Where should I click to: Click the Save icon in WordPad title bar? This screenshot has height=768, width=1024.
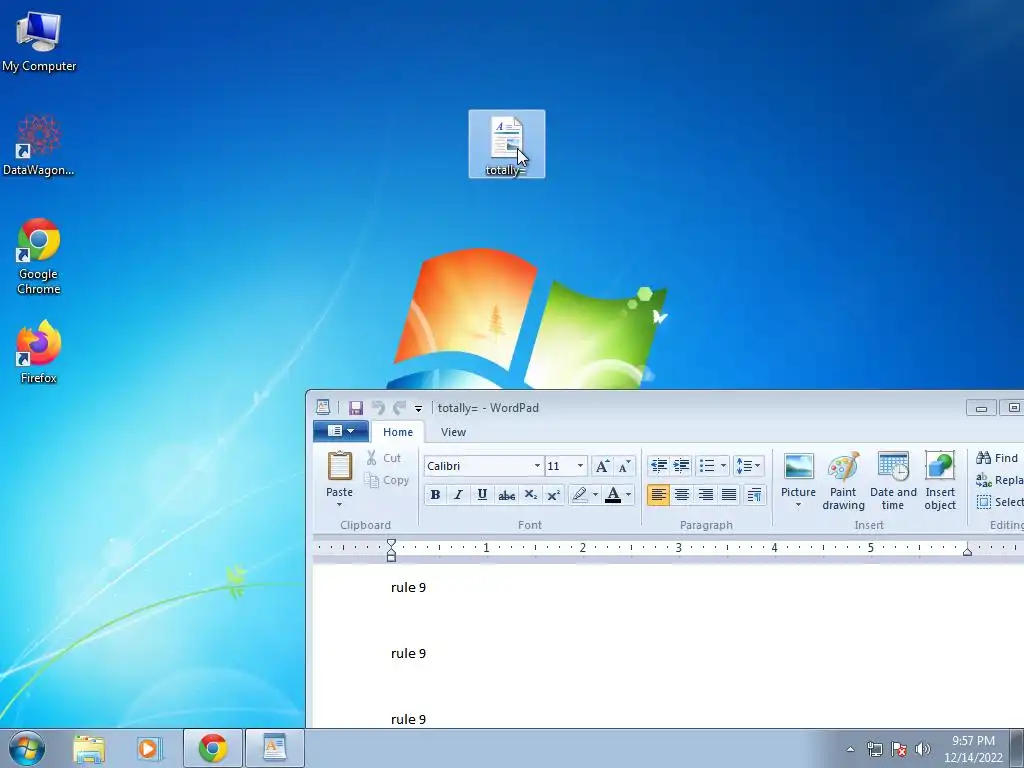point(356,408)
